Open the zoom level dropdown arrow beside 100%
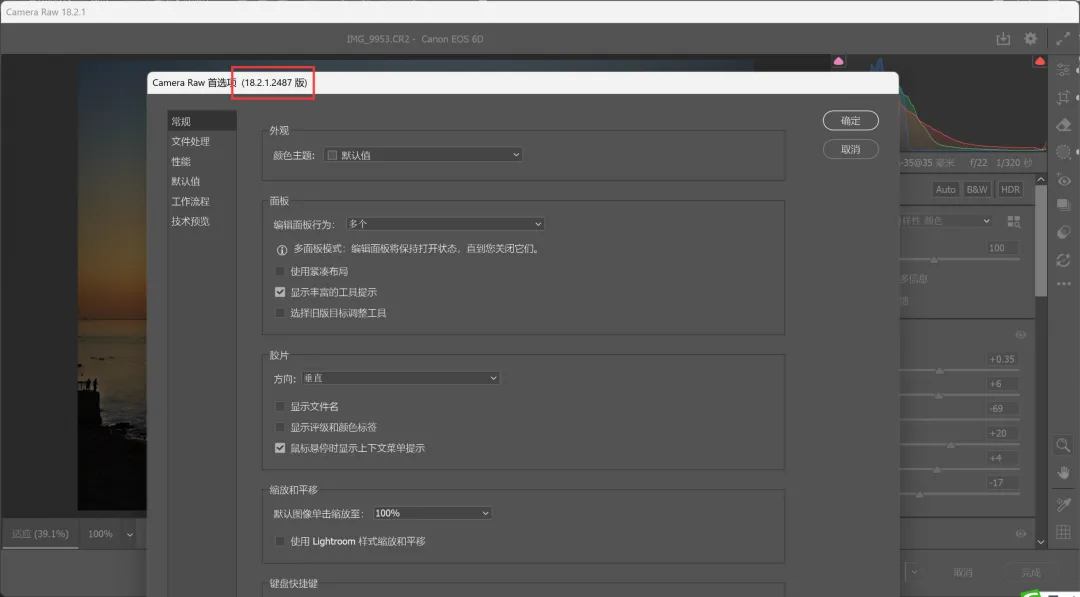This screenshot has width=1080, height=597. 129,534
